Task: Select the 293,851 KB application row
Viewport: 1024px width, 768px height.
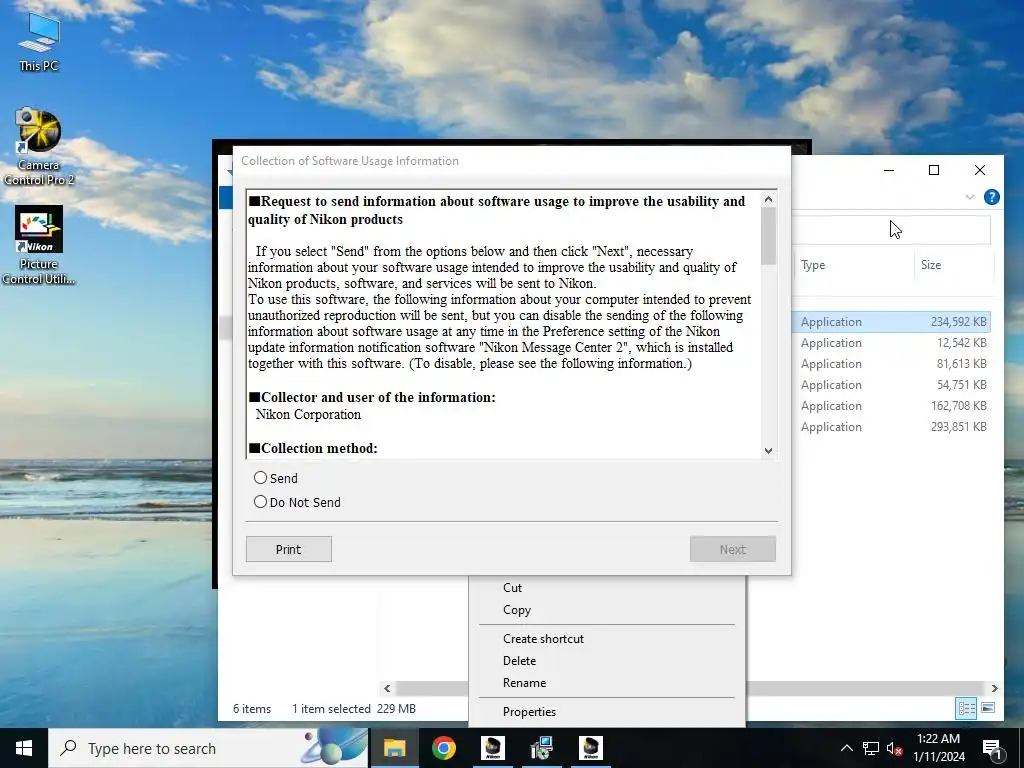Action: tap(892, 426)
